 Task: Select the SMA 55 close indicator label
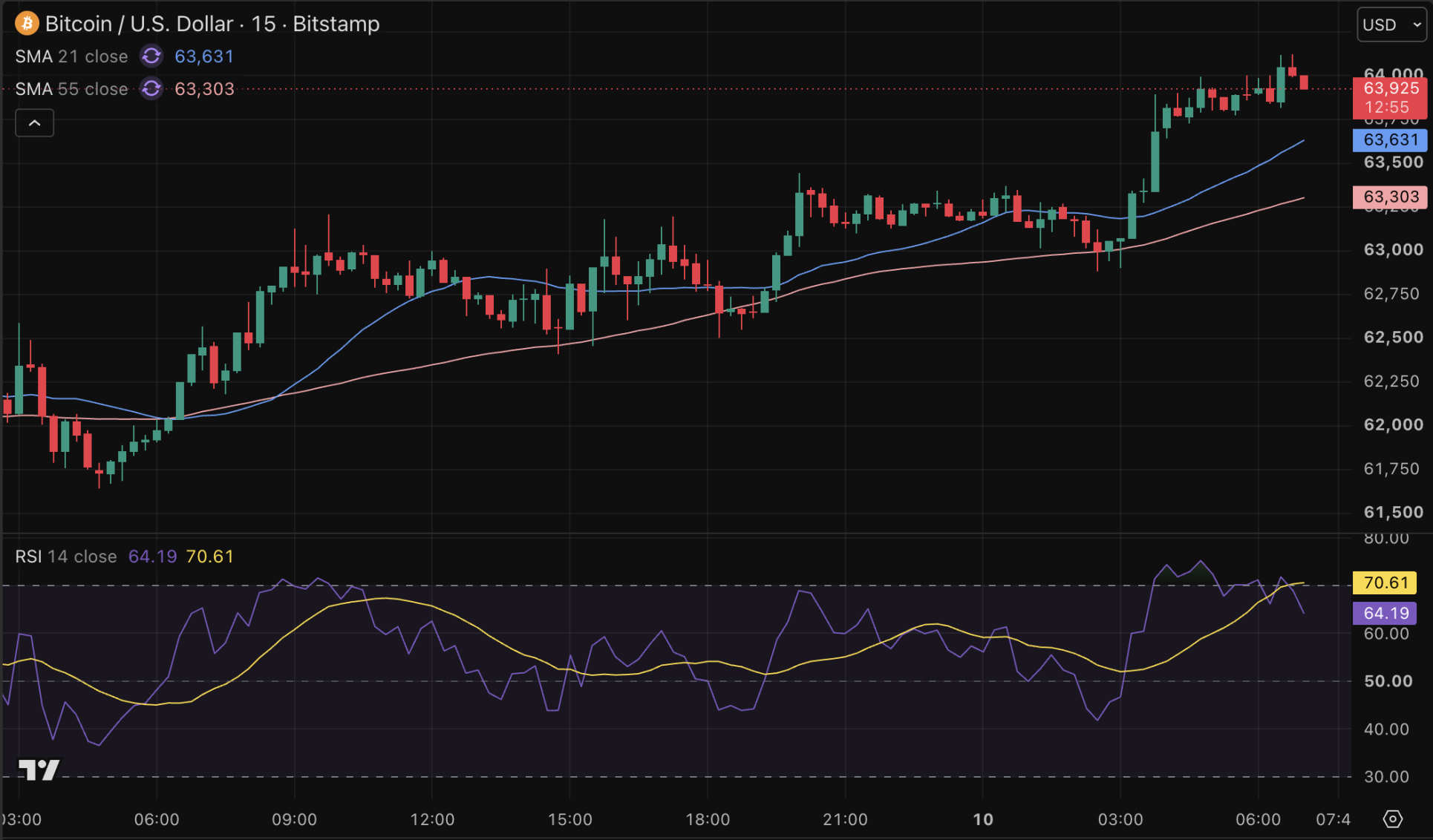tap(71, 89)
